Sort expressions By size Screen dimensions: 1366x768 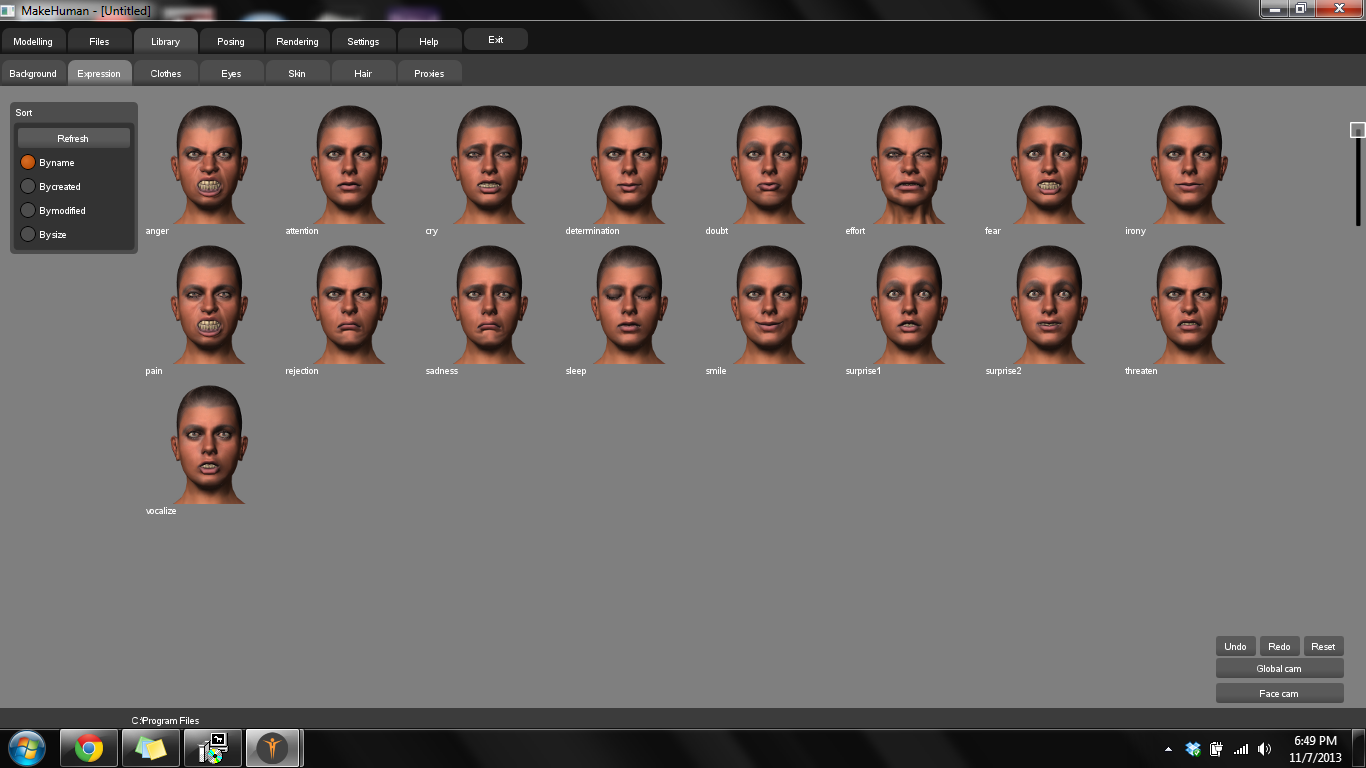click(27, 234)
